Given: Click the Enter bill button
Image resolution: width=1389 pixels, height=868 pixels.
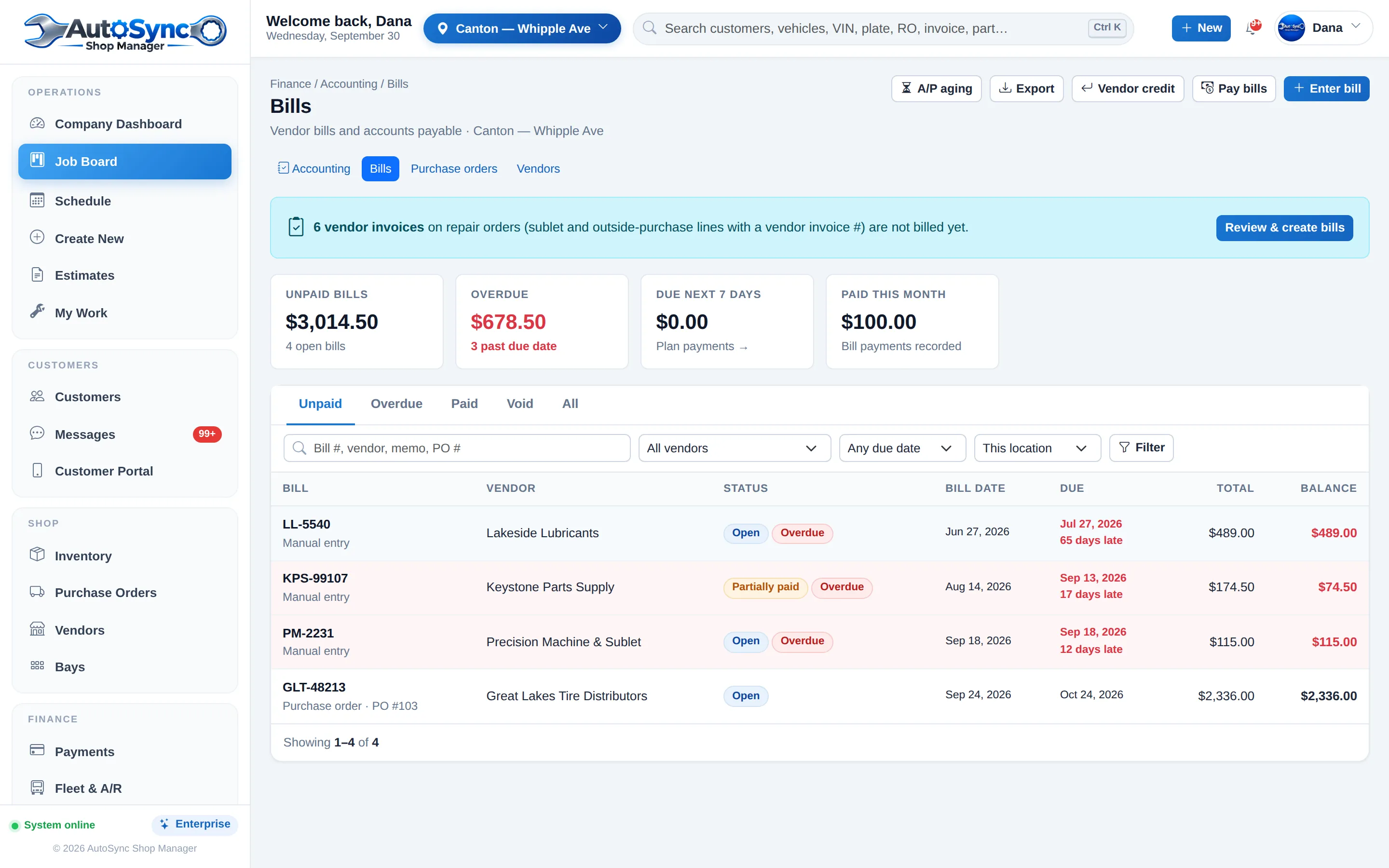Looking at the screenshot, I should point(1326,88).
